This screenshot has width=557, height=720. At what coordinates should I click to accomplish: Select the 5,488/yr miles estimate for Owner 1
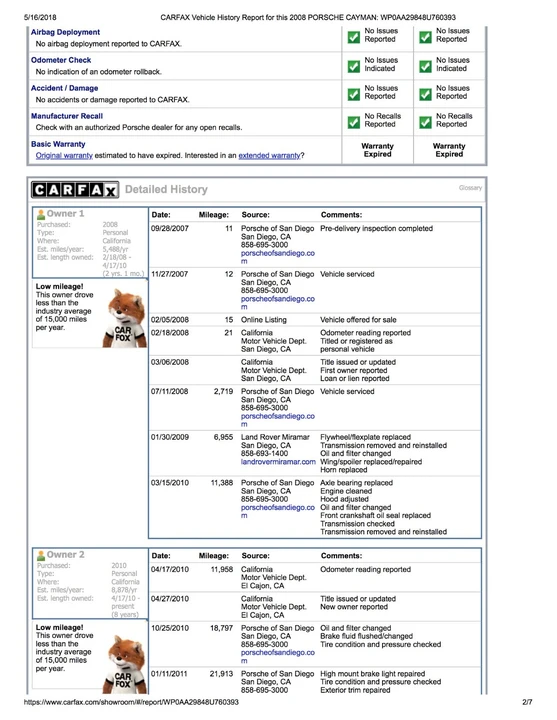[x=115, y=249]
